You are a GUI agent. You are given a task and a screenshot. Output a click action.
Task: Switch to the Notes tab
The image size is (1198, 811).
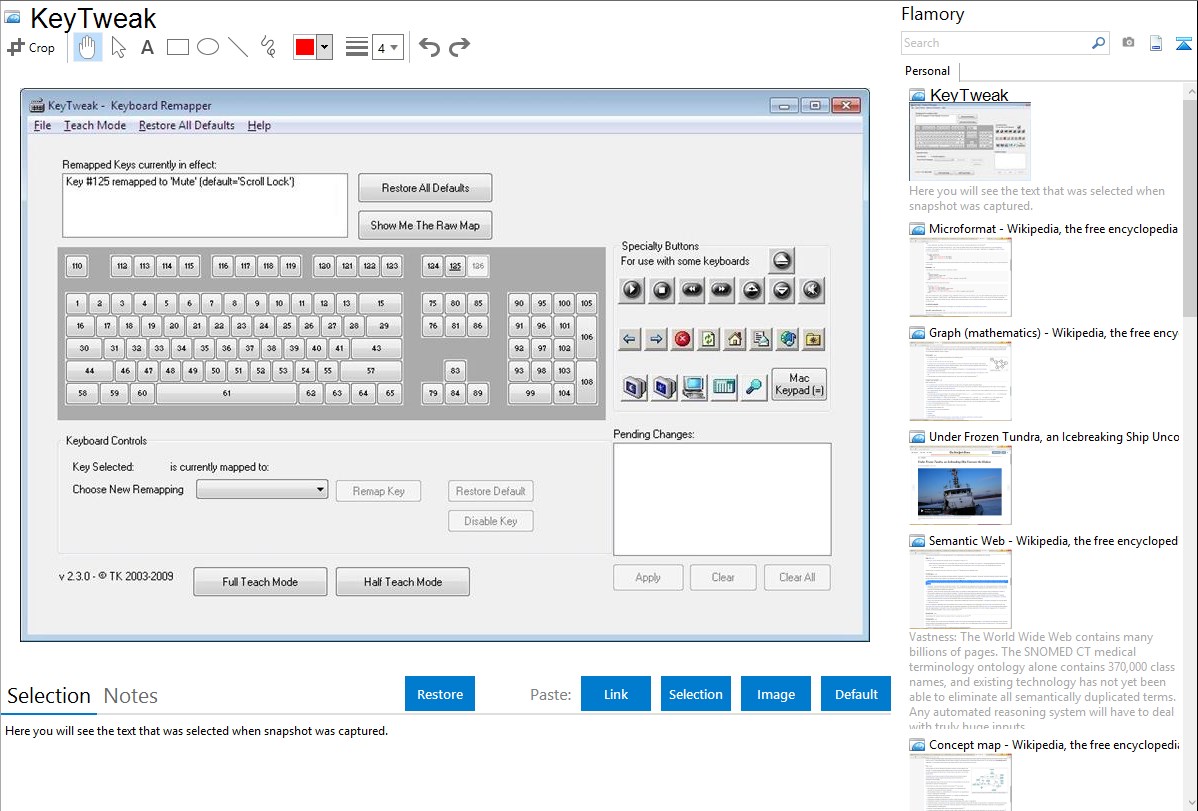tap(131, 696)
